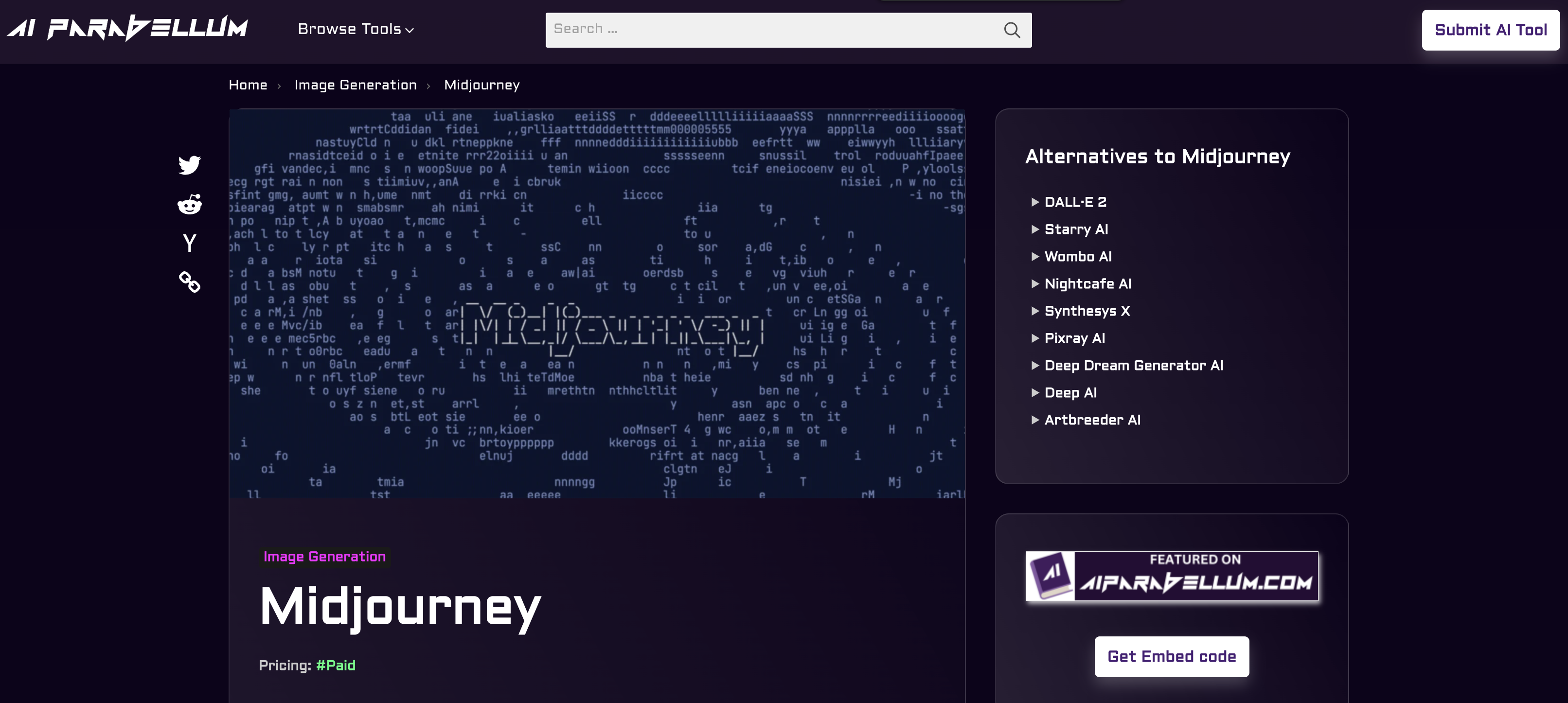The height and width of the screenshot is (703, 1568).
Task: Click the Midjourney page title
Action: pos(400,608)
